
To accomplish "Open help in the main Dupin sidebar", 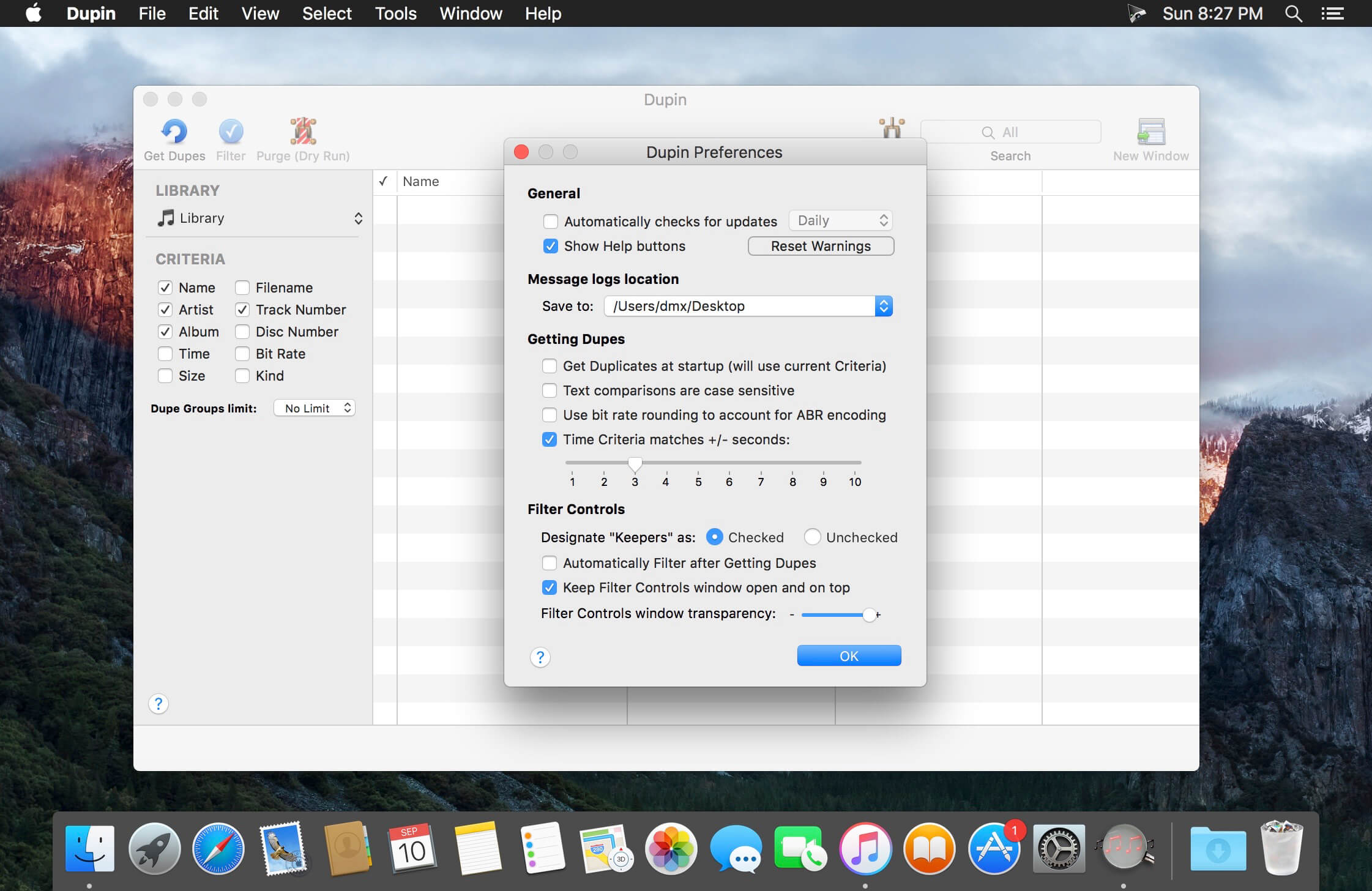I will coord(158,704).
